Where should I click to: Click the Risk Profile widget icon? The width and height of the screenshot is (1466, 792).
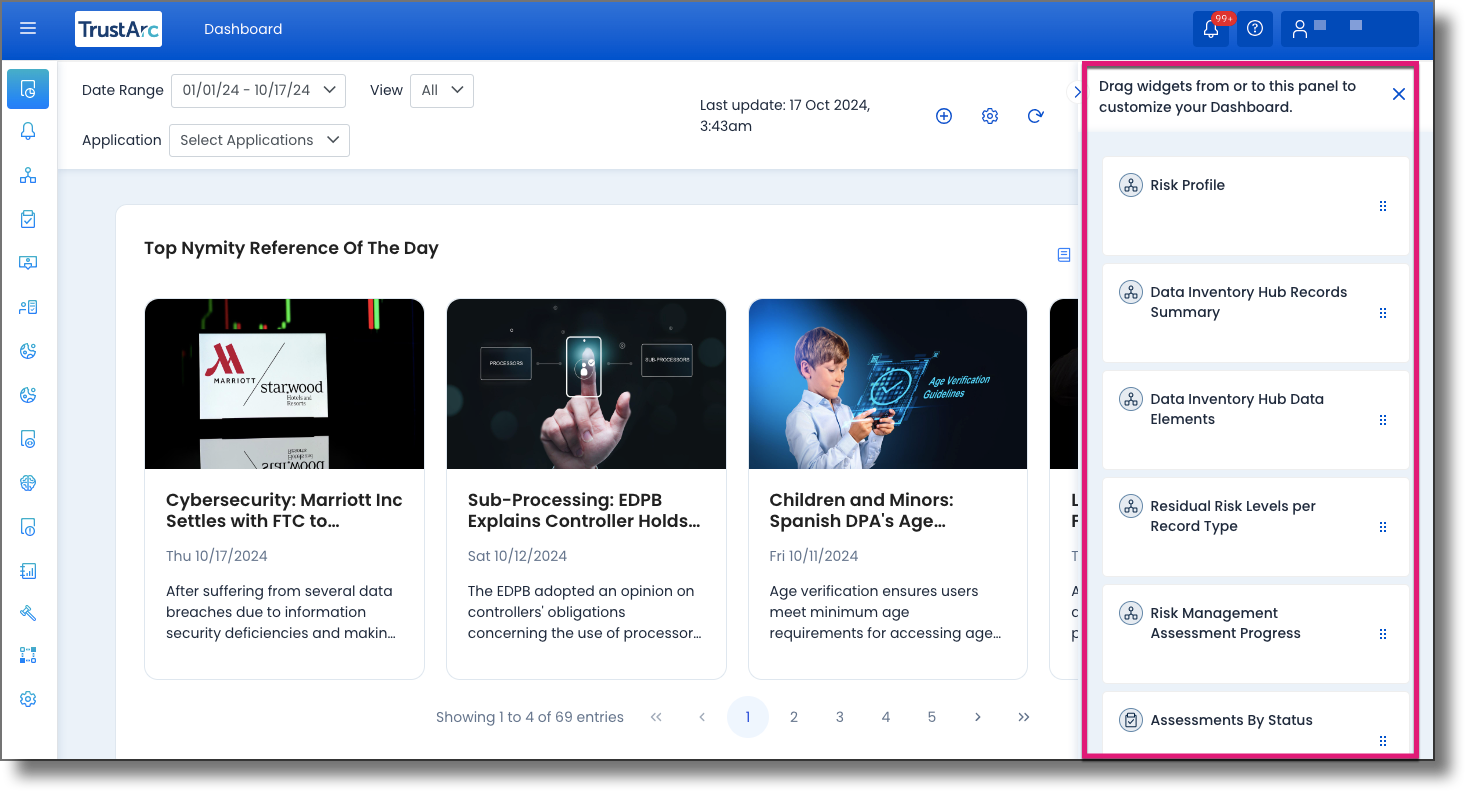pyautogui.click(x=1131, y=185)
